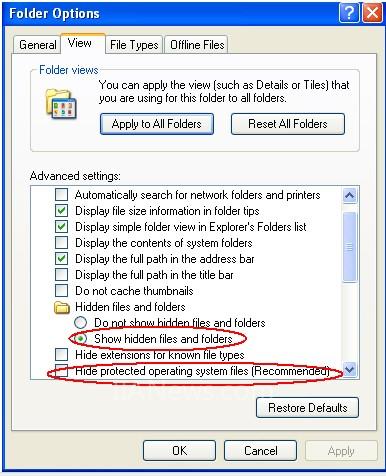Uncheck Display file size information in folder tips
Image resolution: width=386 pixels, height=476 pixels.
coord(62,211)
